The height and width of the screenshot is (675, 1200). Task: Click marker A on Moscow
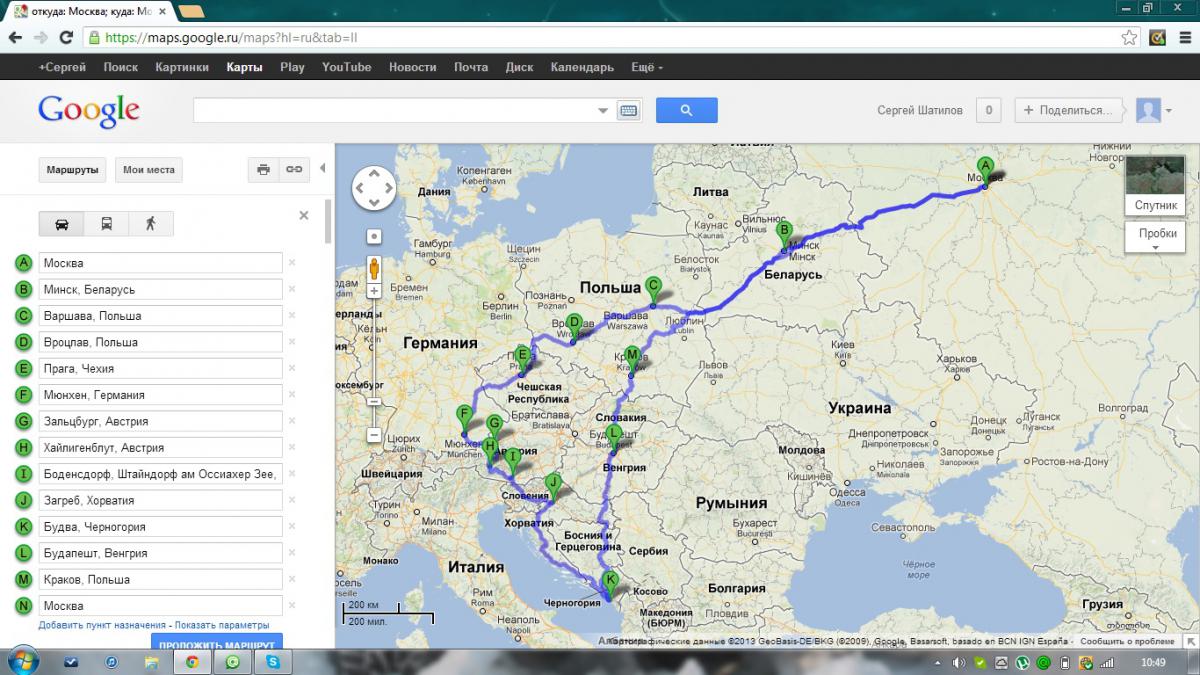pos(985,170)
